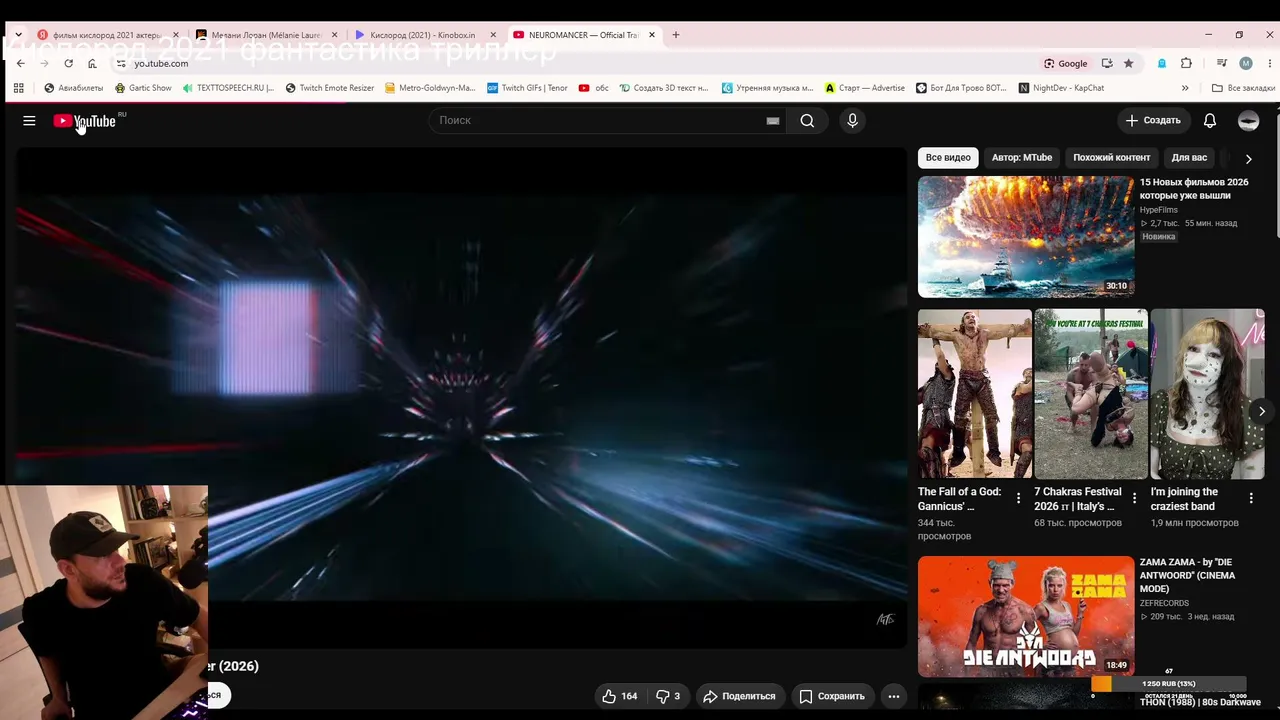Image resolution: width=1280 pixels, height=720 pixels.
Task: Open the обс bookmark
Action: [x=594, y=88]
